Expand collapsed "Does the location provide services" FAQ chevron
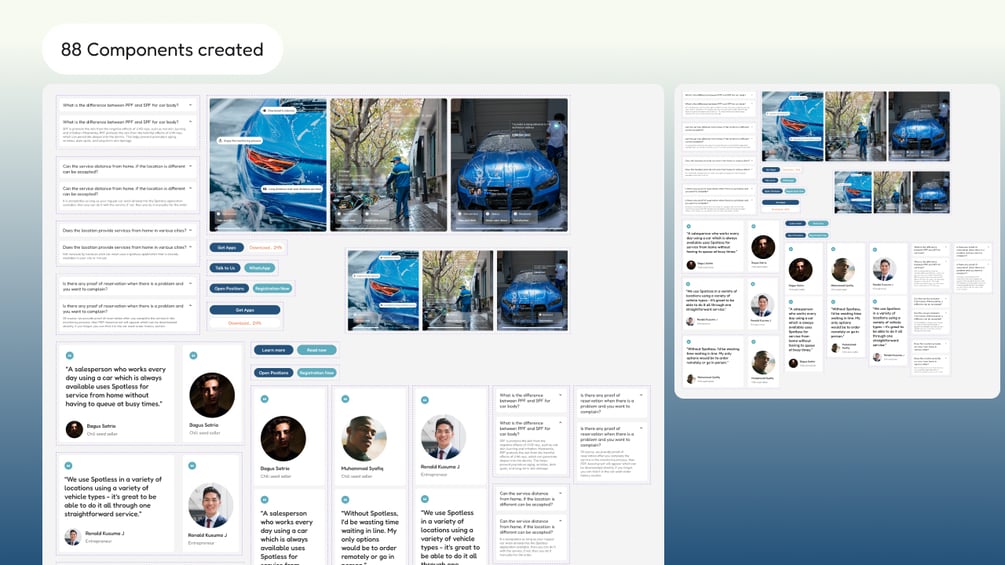 point(190,230)
